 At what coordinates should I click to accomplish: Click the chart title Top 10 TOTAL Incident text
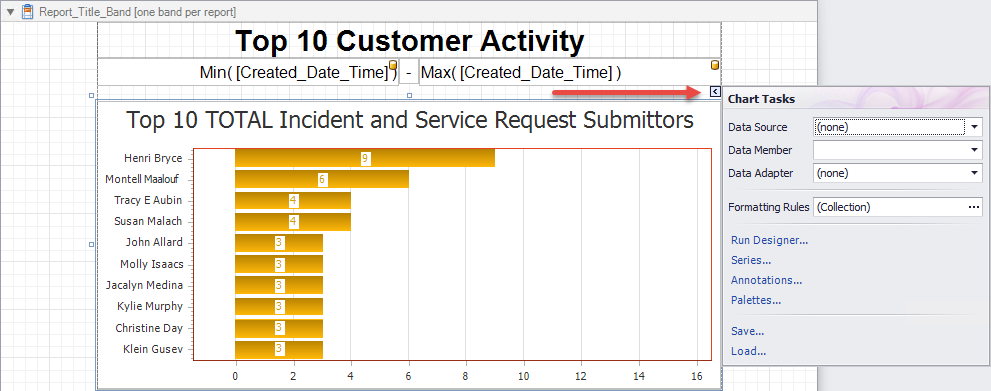pyautogui.click(x=410, y=119)
